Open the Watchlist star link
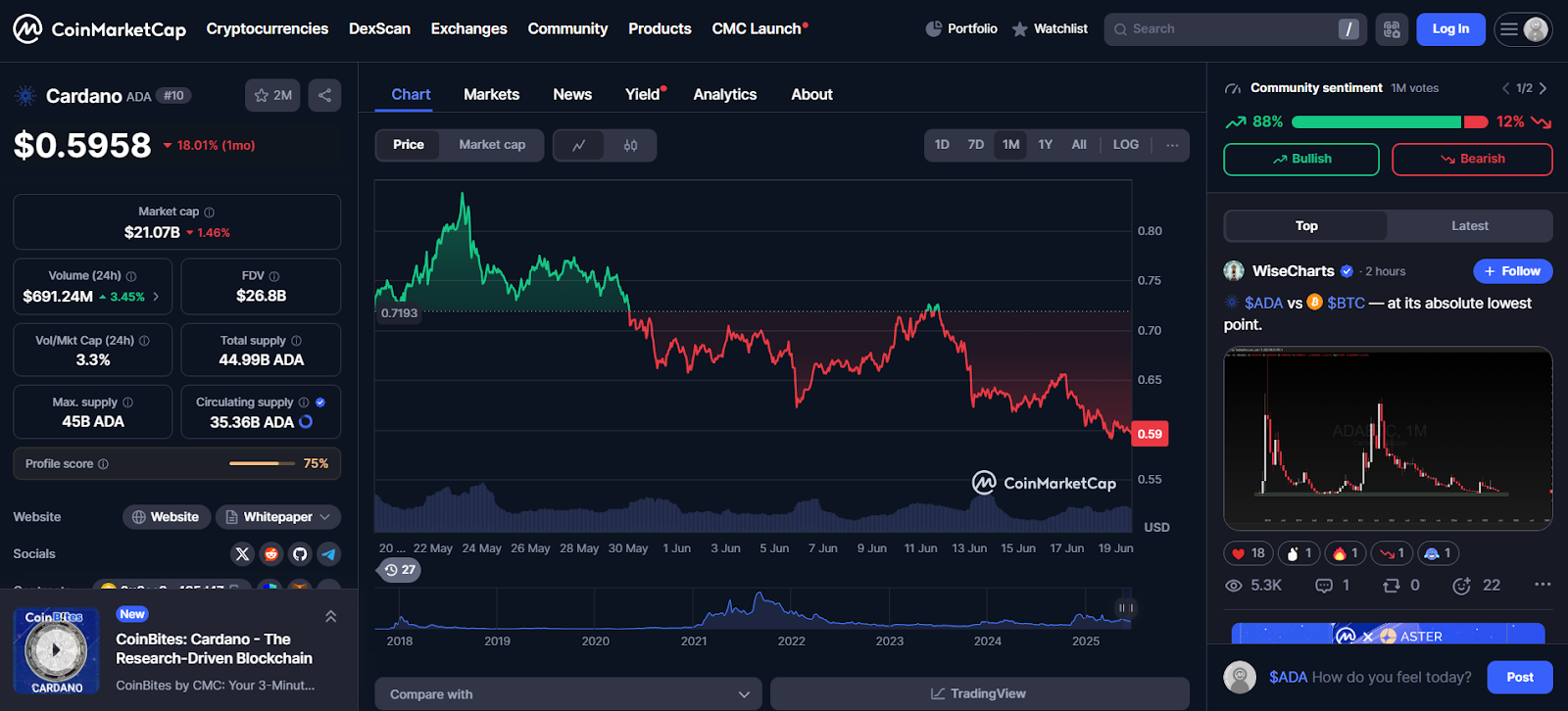This screenshot has height=711, width=1568. pyautogui.click(x=1050, y=29)
